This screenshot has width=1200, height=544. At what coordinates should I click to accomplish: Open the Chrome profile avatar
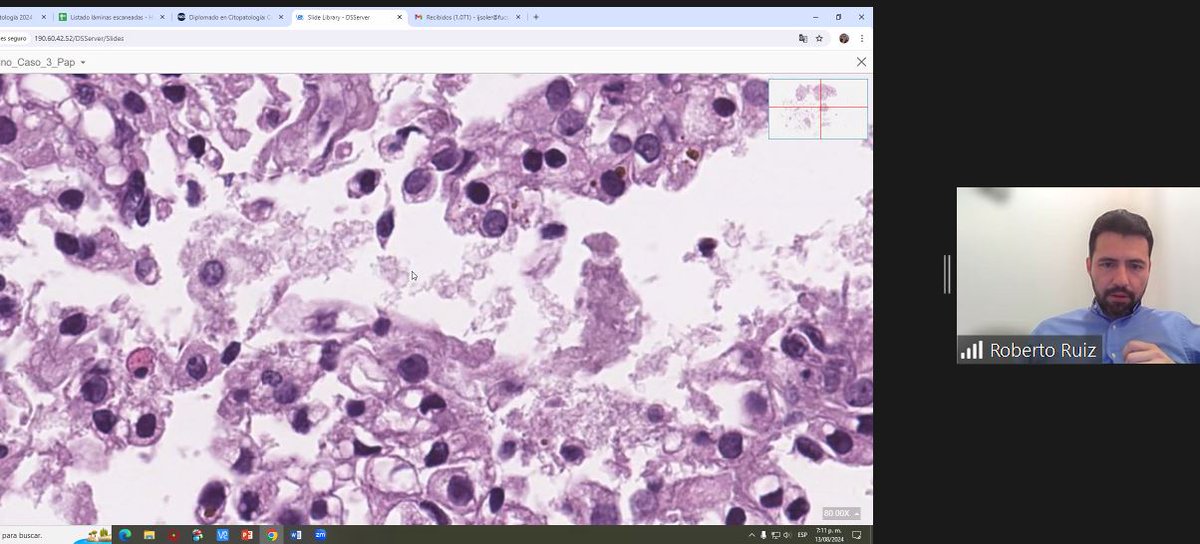[844, 38]
